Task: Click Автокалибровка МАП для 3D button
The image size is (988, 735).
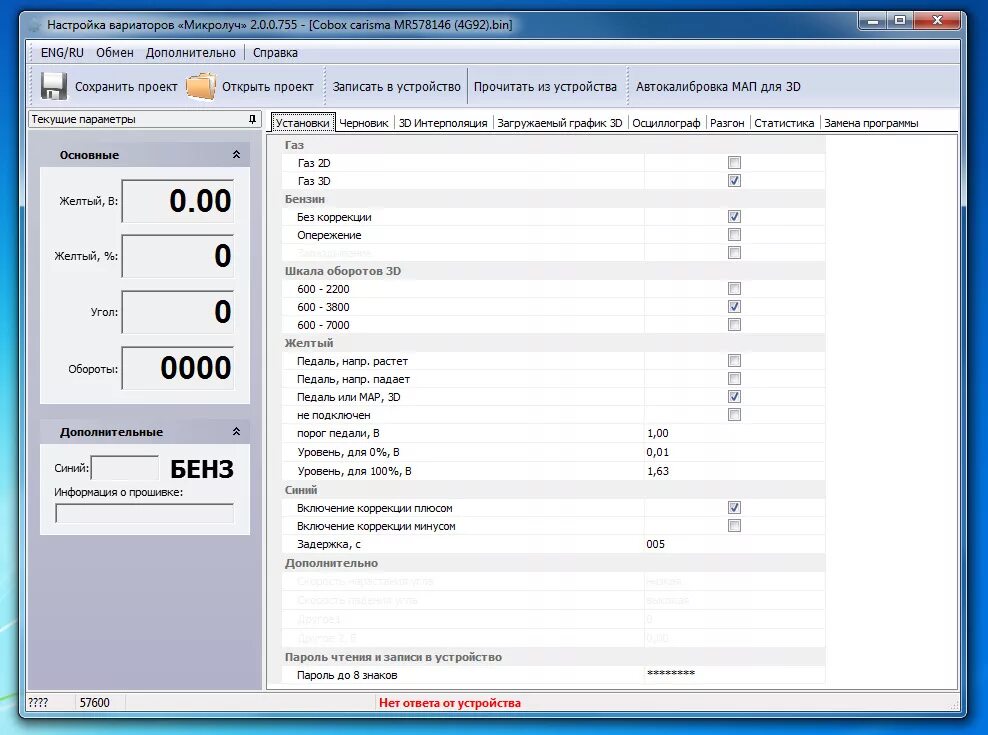Action: [718, 86]
